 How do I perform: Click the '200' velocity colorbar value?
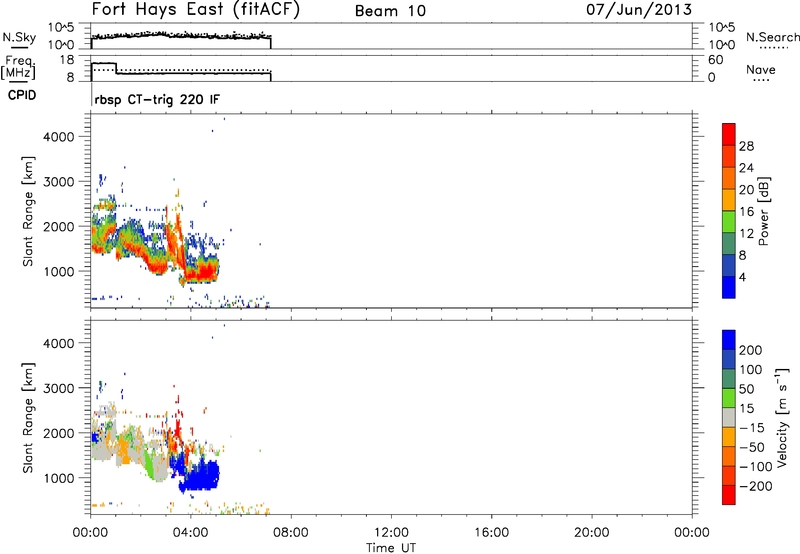point(751,350)
